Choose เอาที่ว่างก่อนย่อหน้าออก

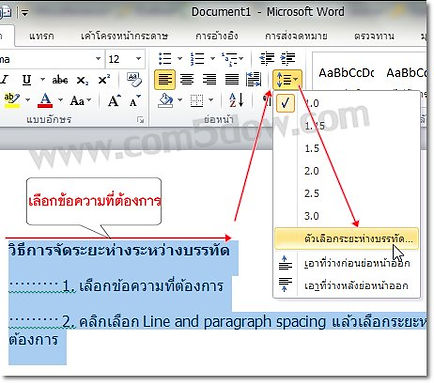coord(347,263)
